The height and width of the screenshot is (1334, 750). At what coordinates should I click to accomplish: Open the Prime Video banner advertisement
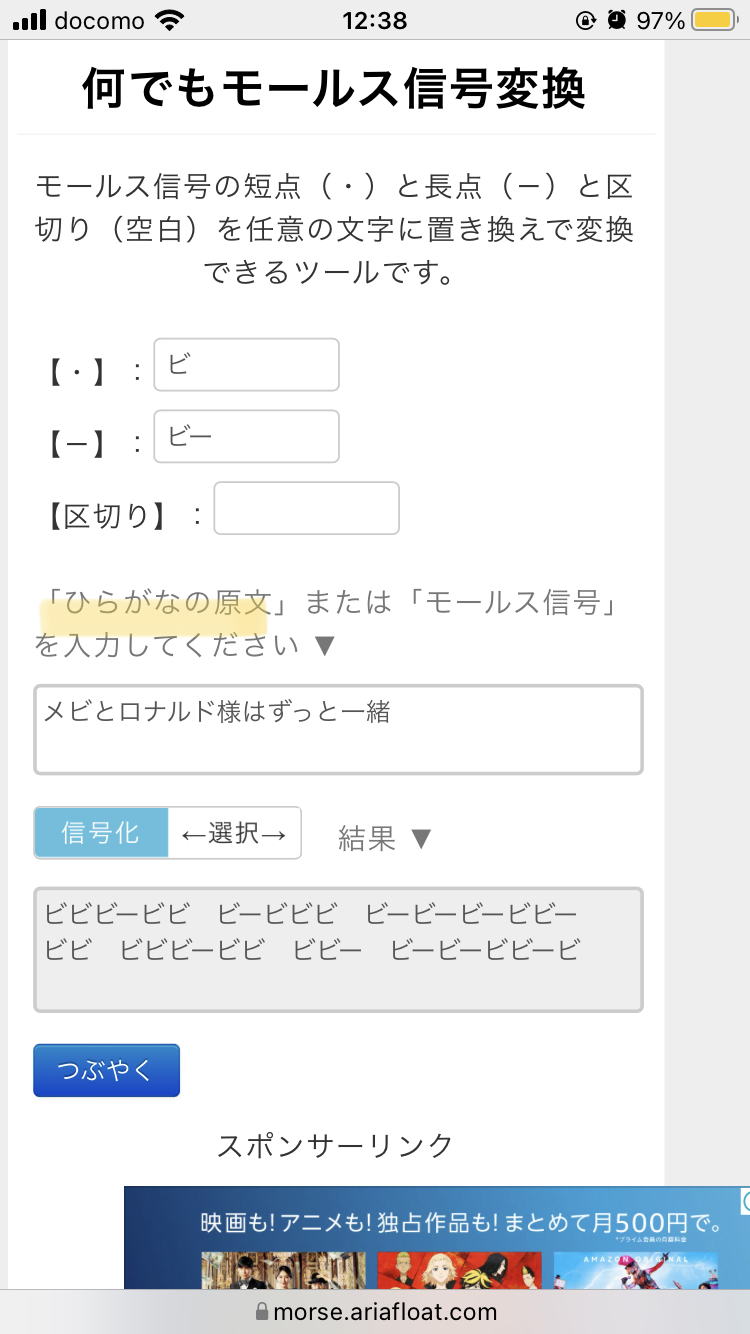pyautogui.click(x=437, y=1238)
